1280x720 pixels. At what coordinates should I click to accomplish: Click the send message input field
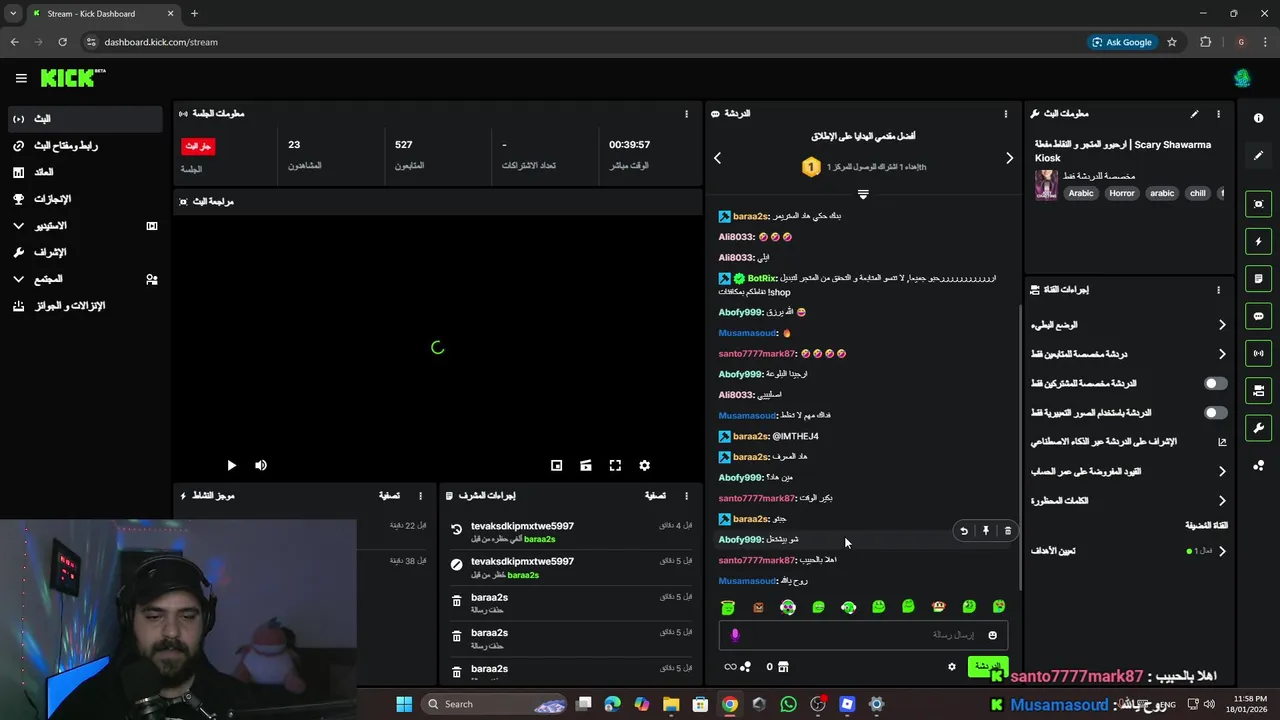pos(863,635)
